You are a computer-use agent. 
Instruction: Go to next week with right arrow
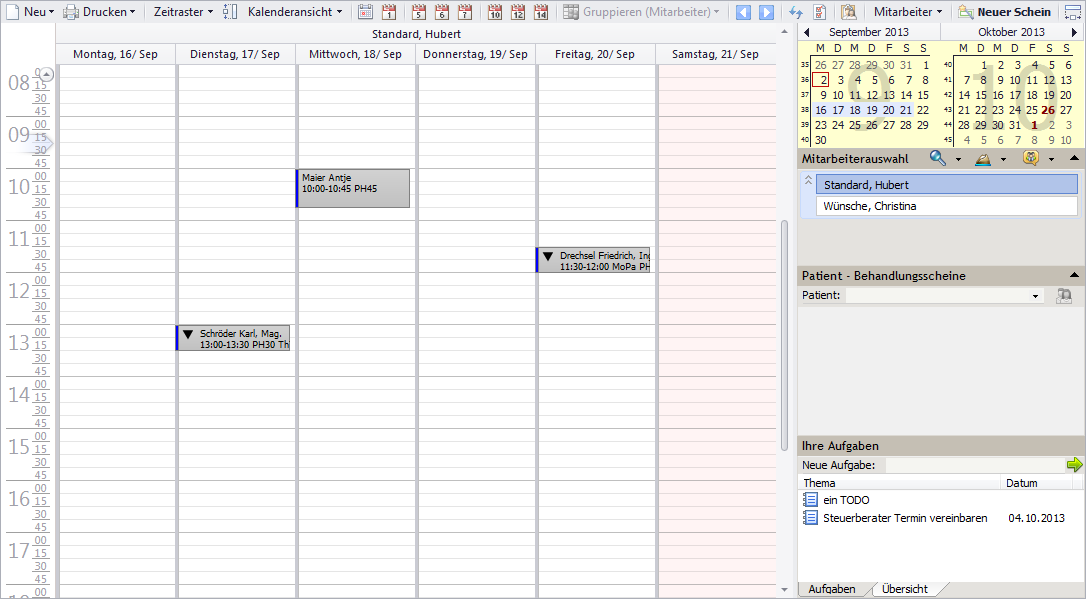766,12
